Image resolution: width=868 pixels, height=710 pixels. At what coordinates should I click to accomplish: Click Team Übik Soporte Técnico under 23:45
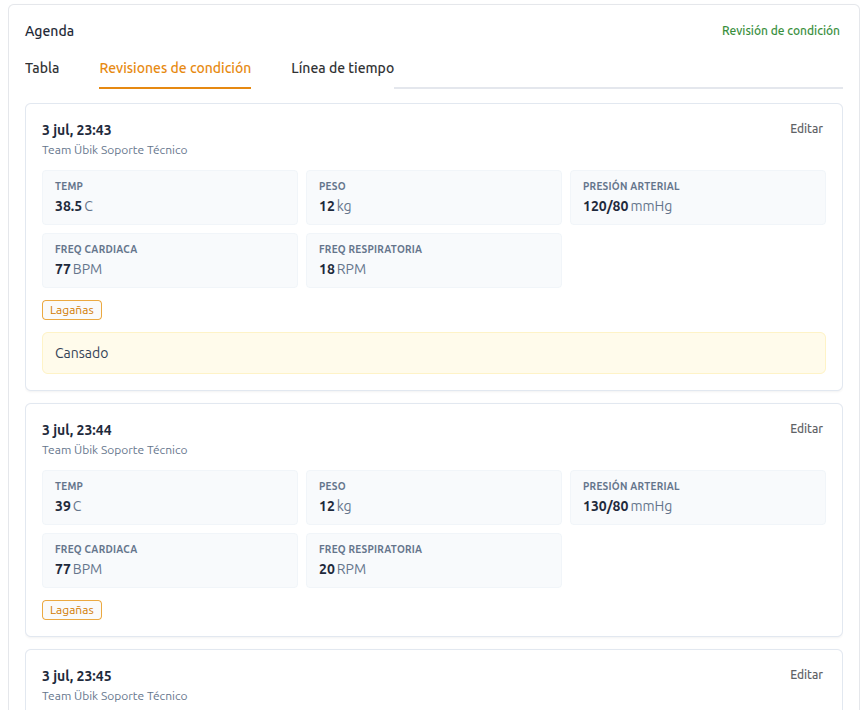[x=115, y=696]
